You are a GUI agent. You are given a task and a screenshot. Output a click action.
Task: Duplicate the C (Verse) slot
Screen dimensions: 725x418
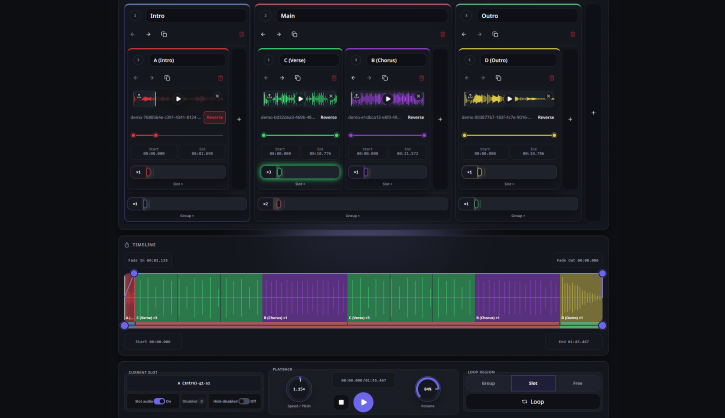coord(298,78)
